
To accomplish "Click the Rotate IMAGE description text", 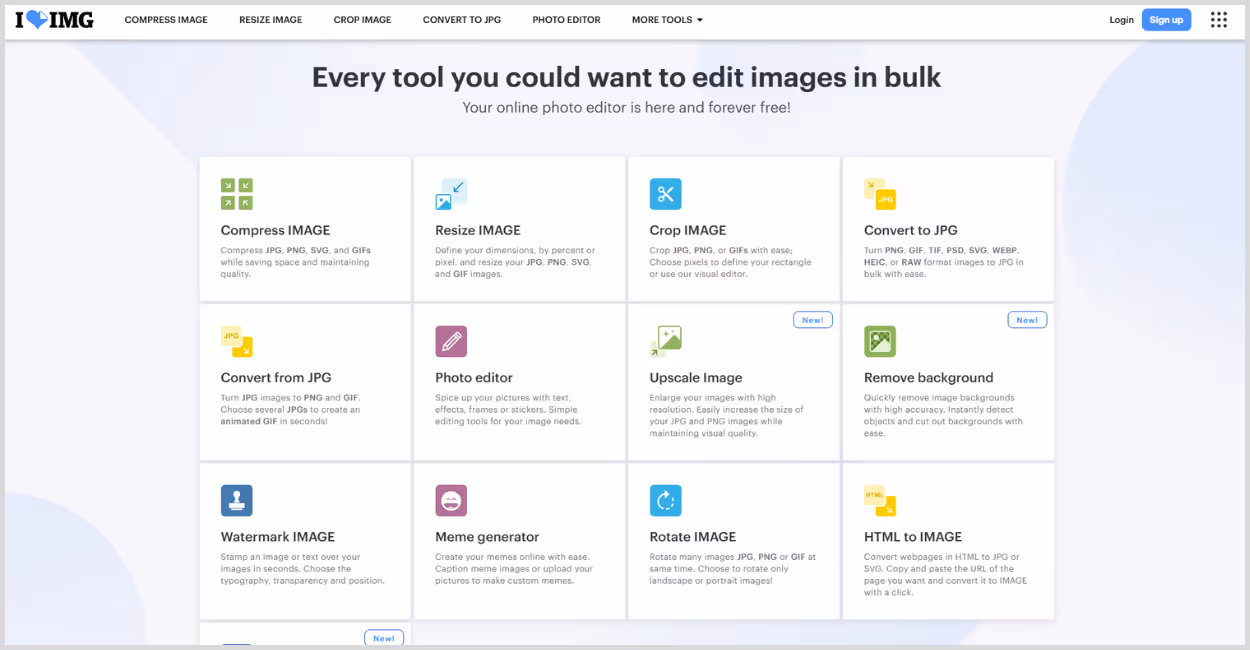I will 733,569.
